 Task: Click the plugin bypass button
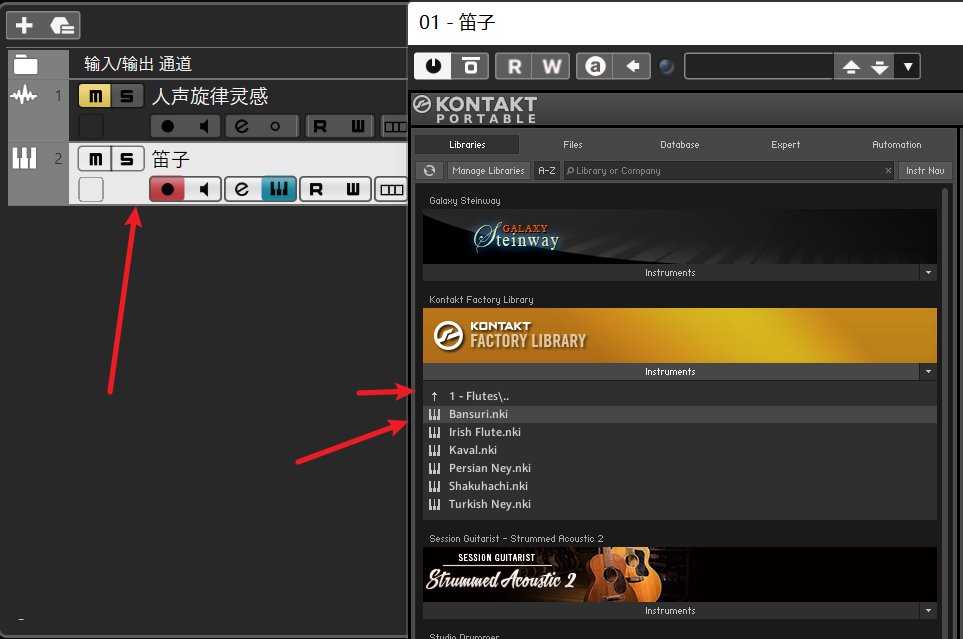tap(470, 66)
